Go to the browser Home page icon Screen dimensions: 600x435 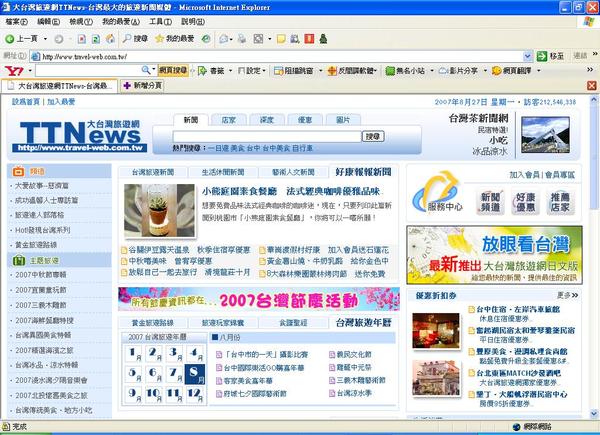[111, 39]
